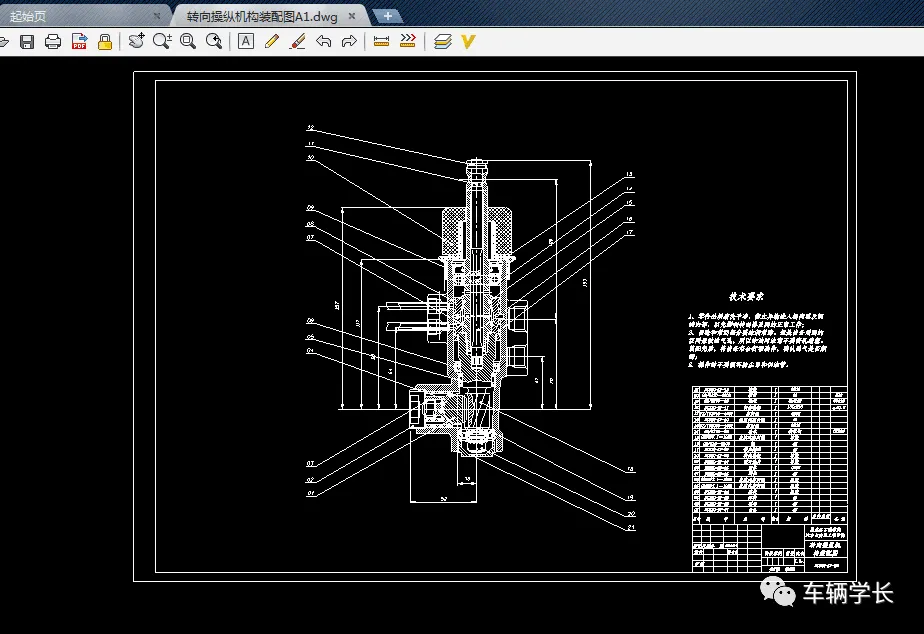Select the yellow pencil drawing tool
This screenshot has width=924, height=634.
tap(272, 41)
